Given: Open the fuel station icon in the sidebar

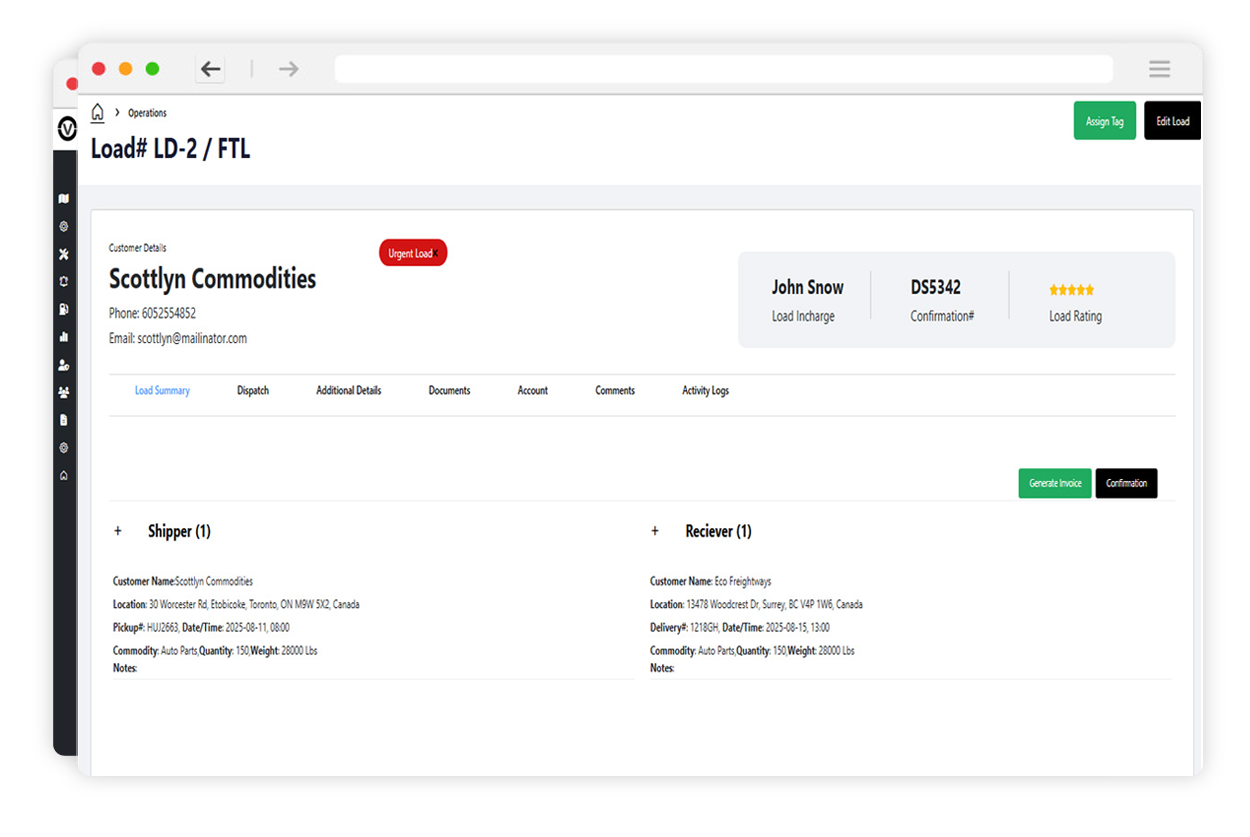Looking at the screenshot, I should (64, 309).
